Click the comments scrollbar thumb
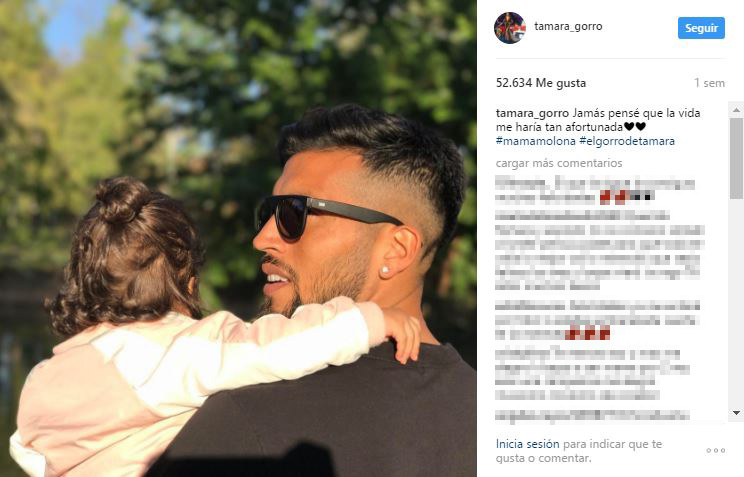 tap(736, 158)
